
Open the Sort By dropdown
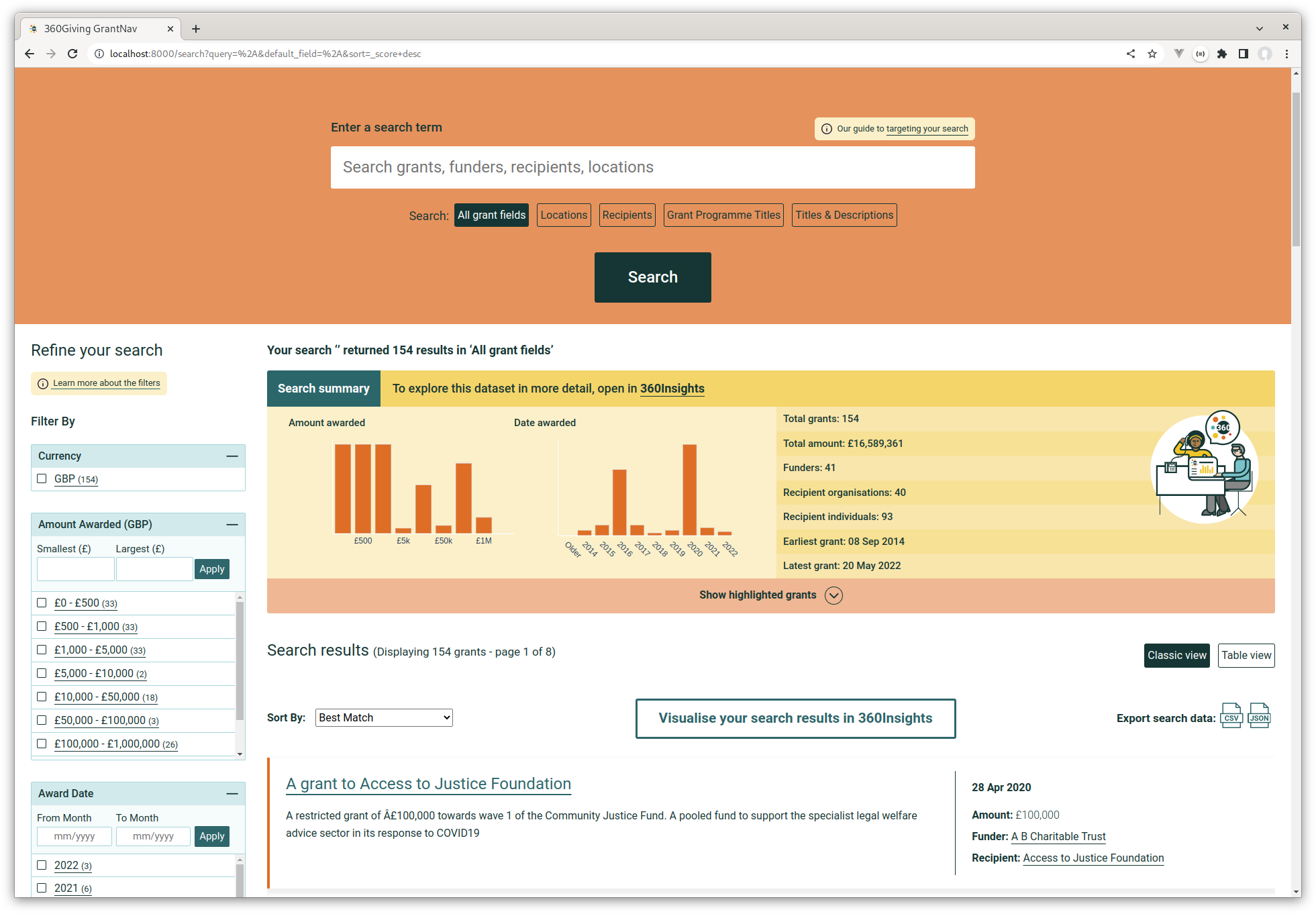383,717
